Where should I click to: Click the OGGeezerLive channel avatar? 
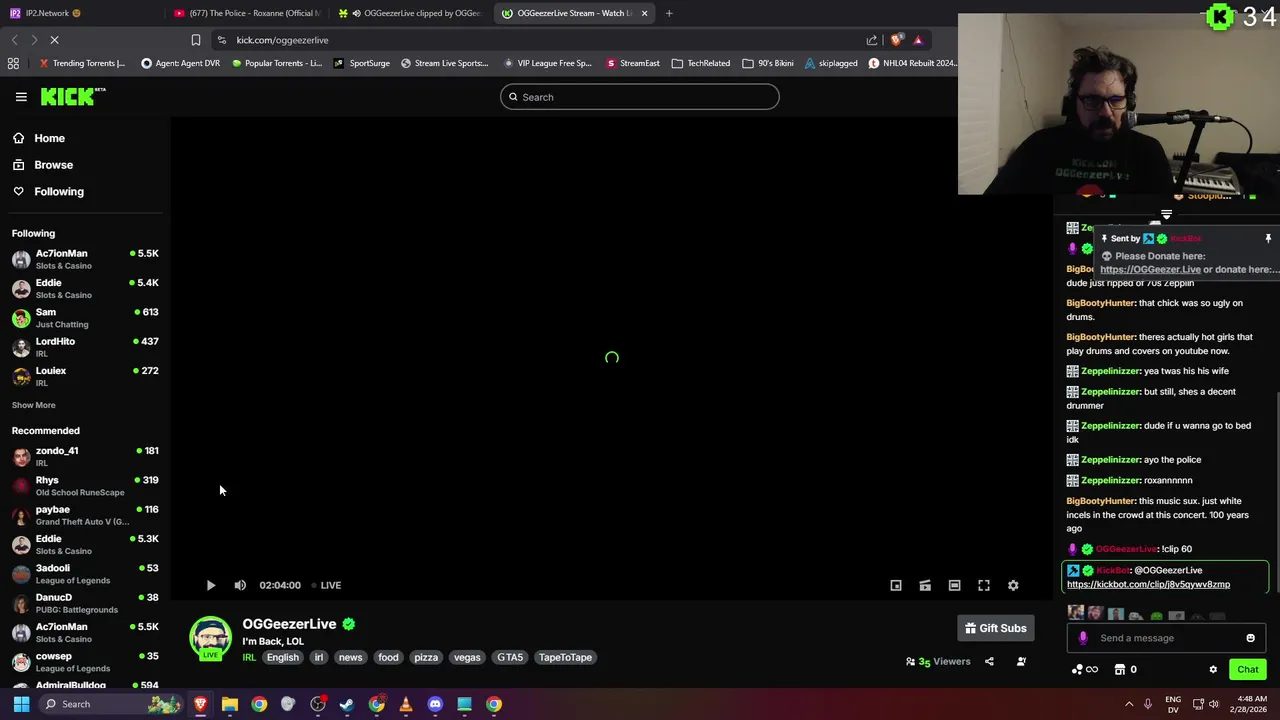click(210, 639)
